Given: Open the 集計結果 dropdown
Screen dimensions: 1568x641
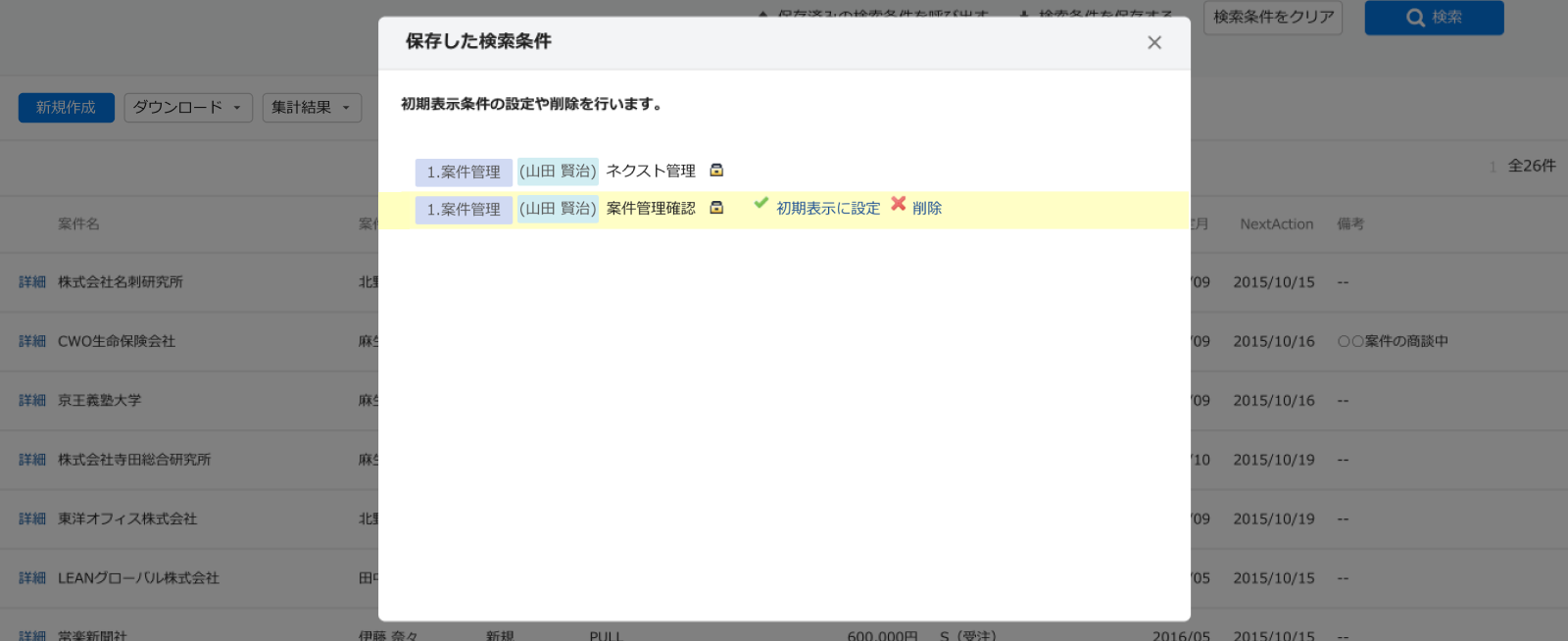Looking at the screenshot, I should pyautogui.click(x=312, y=108).
